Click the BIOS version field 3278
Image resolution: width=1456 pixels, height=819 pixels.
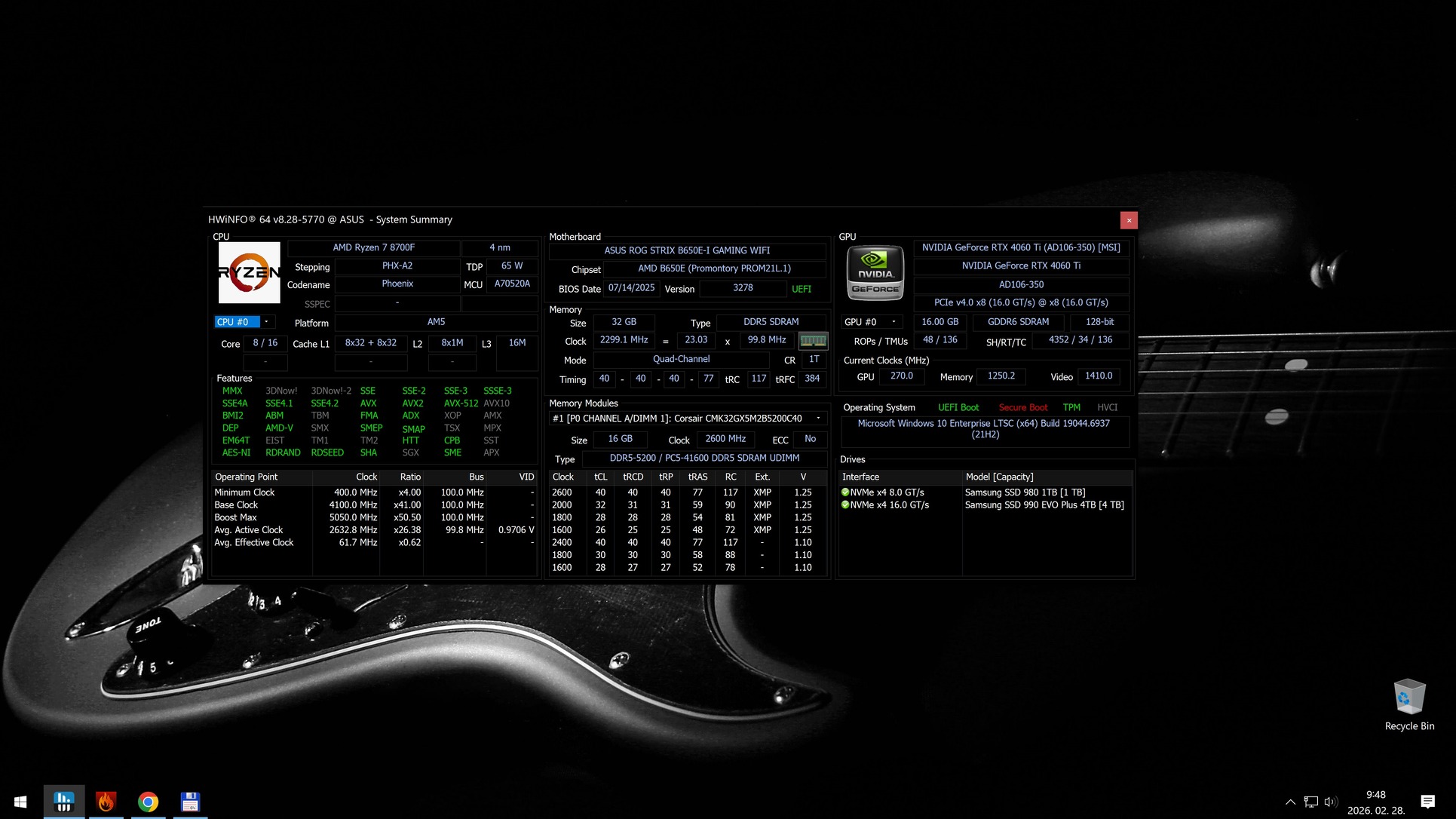point(743,288)
